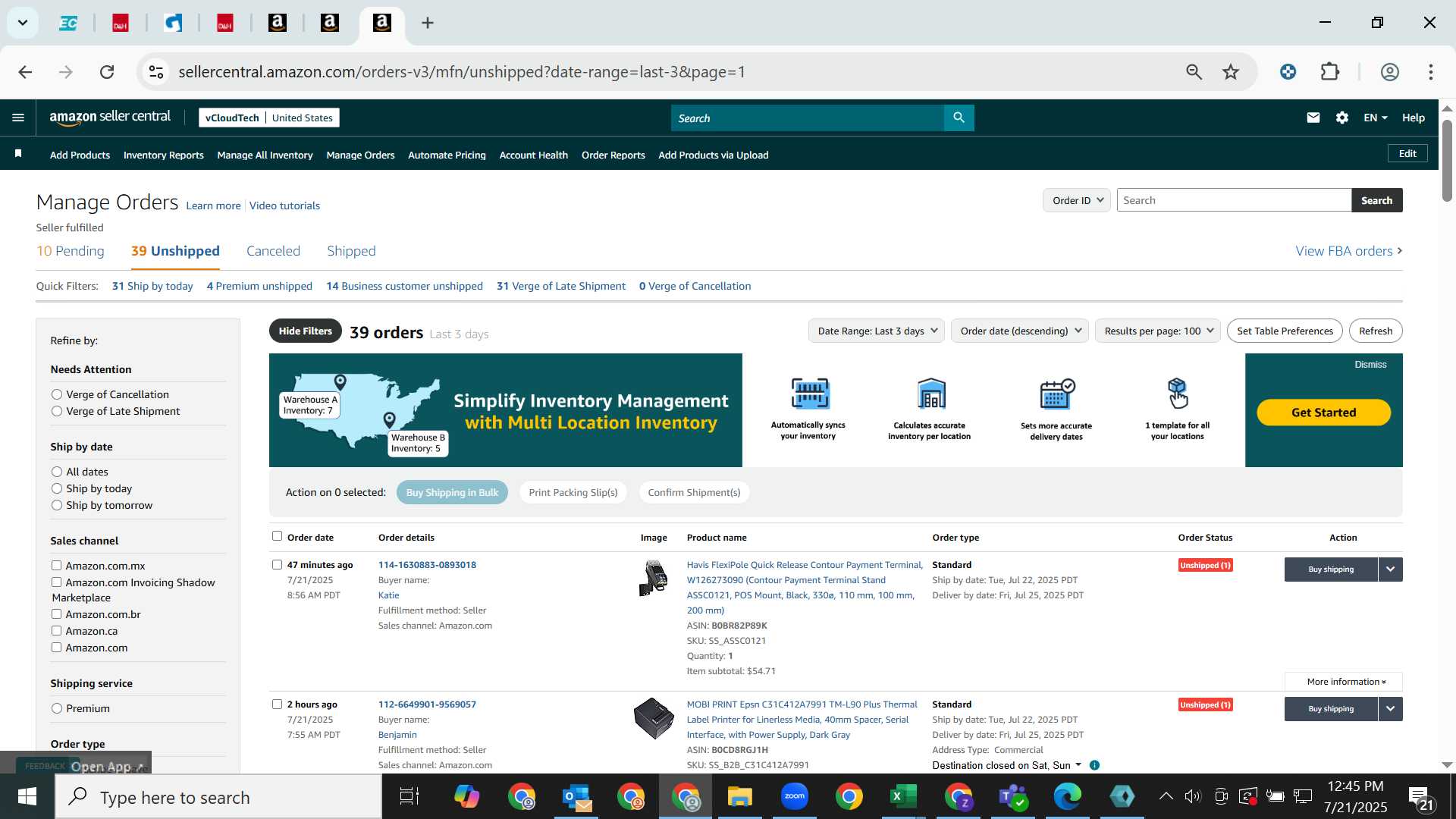The height and width of the screenshot is (819, 1456).
Task: Click the View FBA orders link
Action: (1348, 251)
